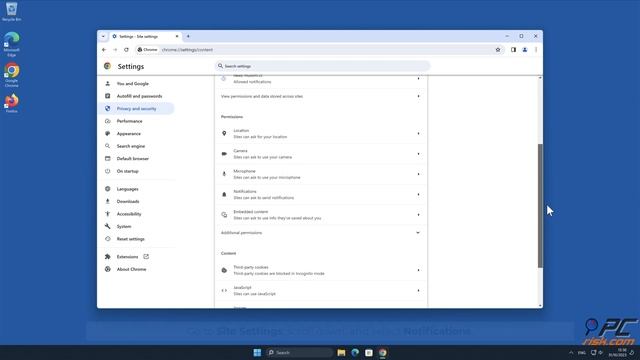This screenshot has width=640, height=360.
Task: Click the Notifications bell icon
Action: [224, 195]
